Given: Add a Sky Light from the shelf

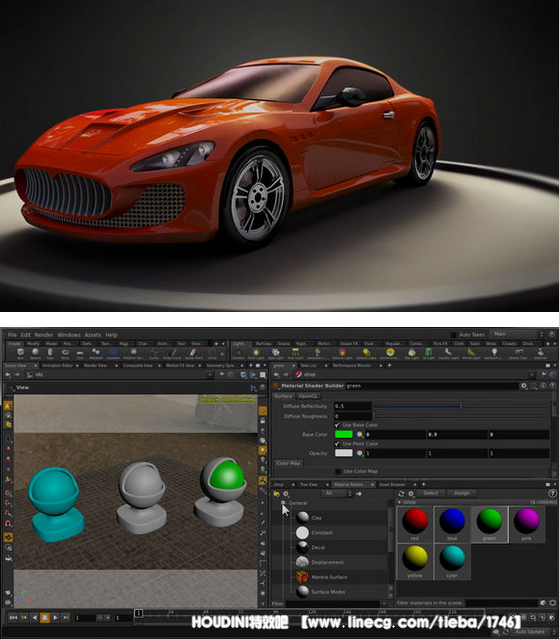Looking at the screenshot, I should coord(412,353).
